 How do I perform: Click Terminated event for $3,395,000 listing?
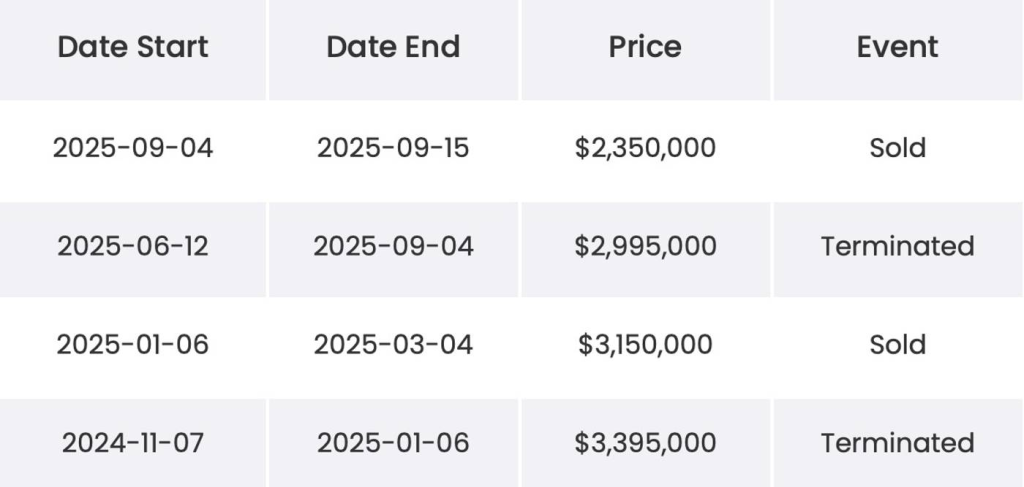pyautogui.click(x=897, y=443)
